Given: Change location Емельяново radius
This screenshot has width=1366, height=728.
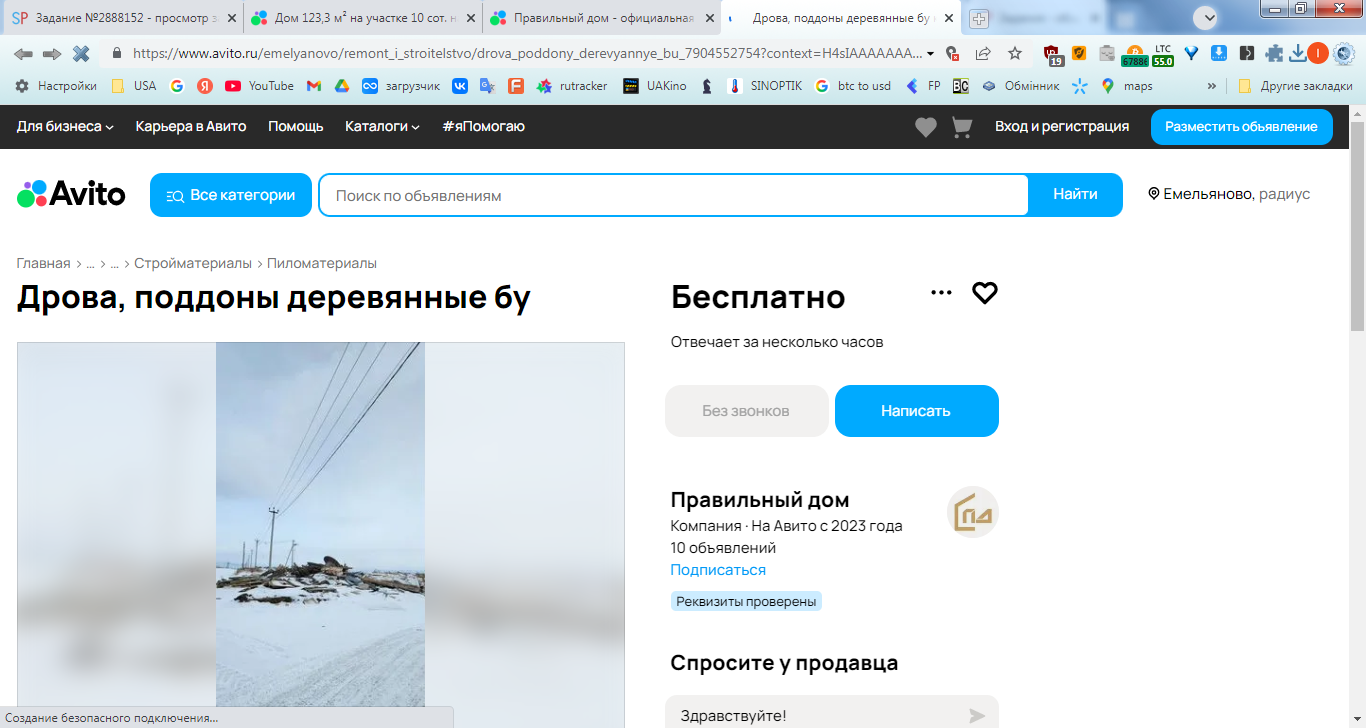Looking at the screenshot, I should (x=1228, y=194).
